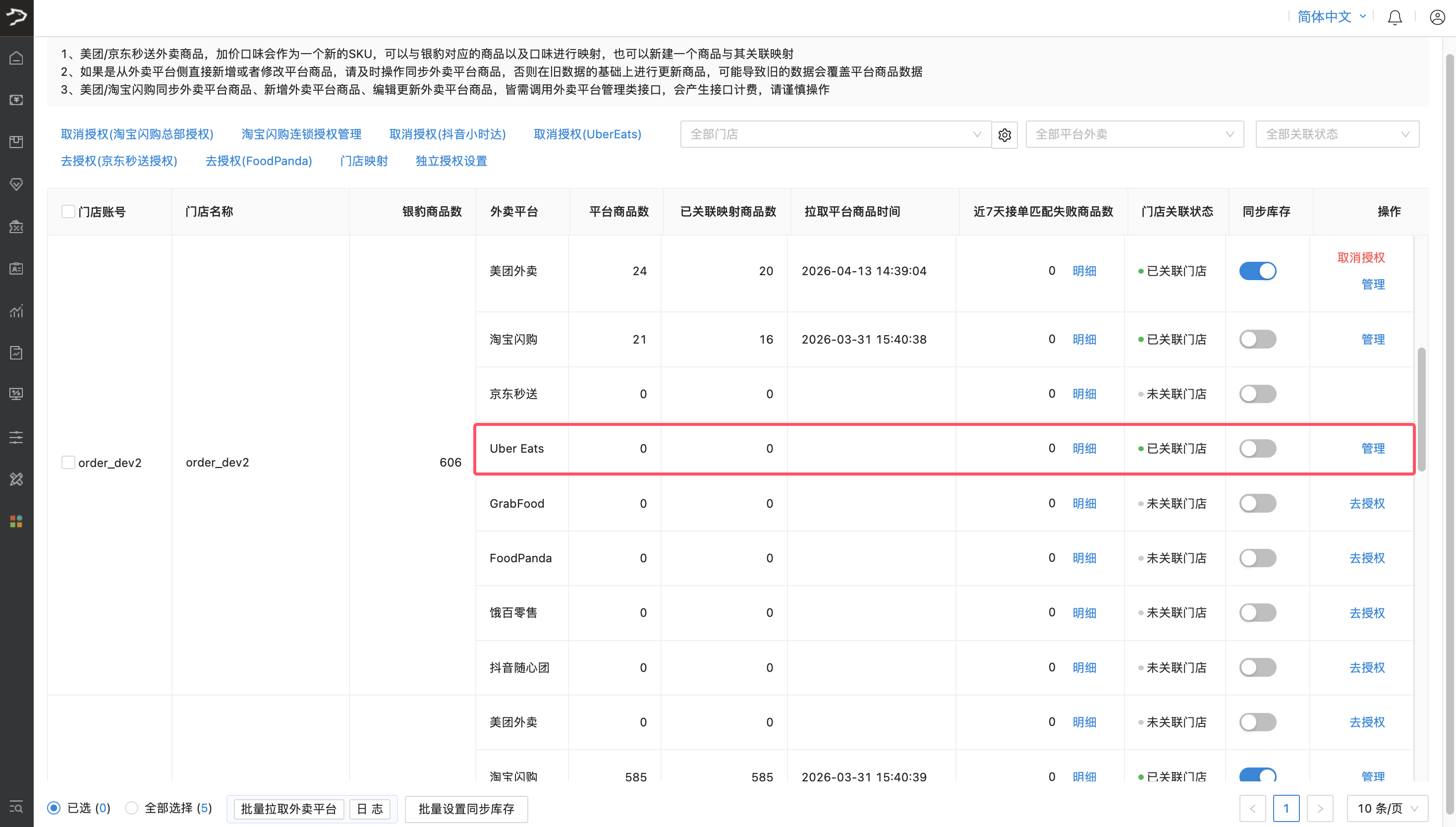
Task: Toggle 同步库存 switch for 抖音随心团 row
Action: point(1257,667)
